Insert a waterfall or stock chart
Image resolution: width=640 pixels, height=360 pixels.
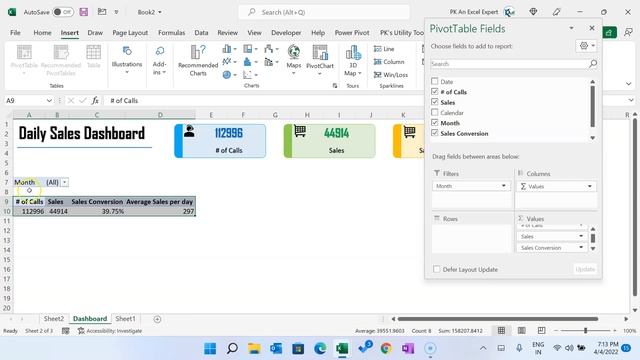coord(271,49)
